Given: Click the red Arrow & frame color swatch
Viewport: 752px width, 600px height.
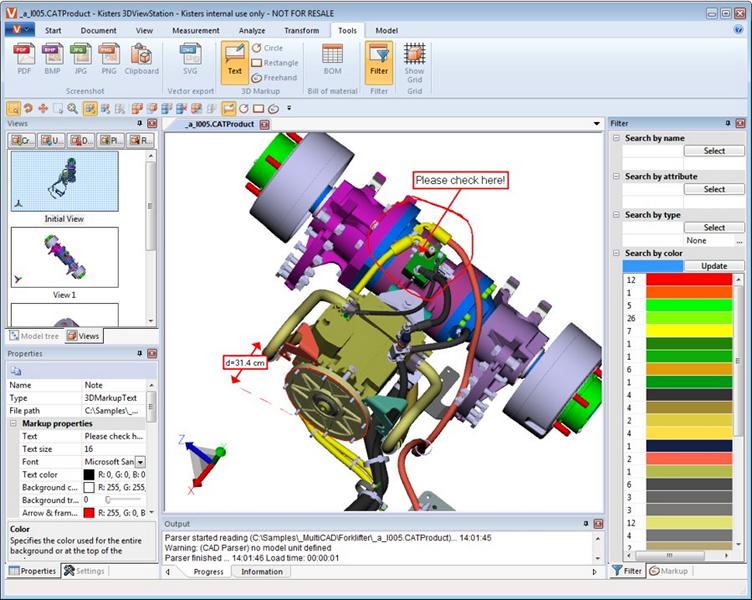Looking at the screenshot, I should [89, 513].
